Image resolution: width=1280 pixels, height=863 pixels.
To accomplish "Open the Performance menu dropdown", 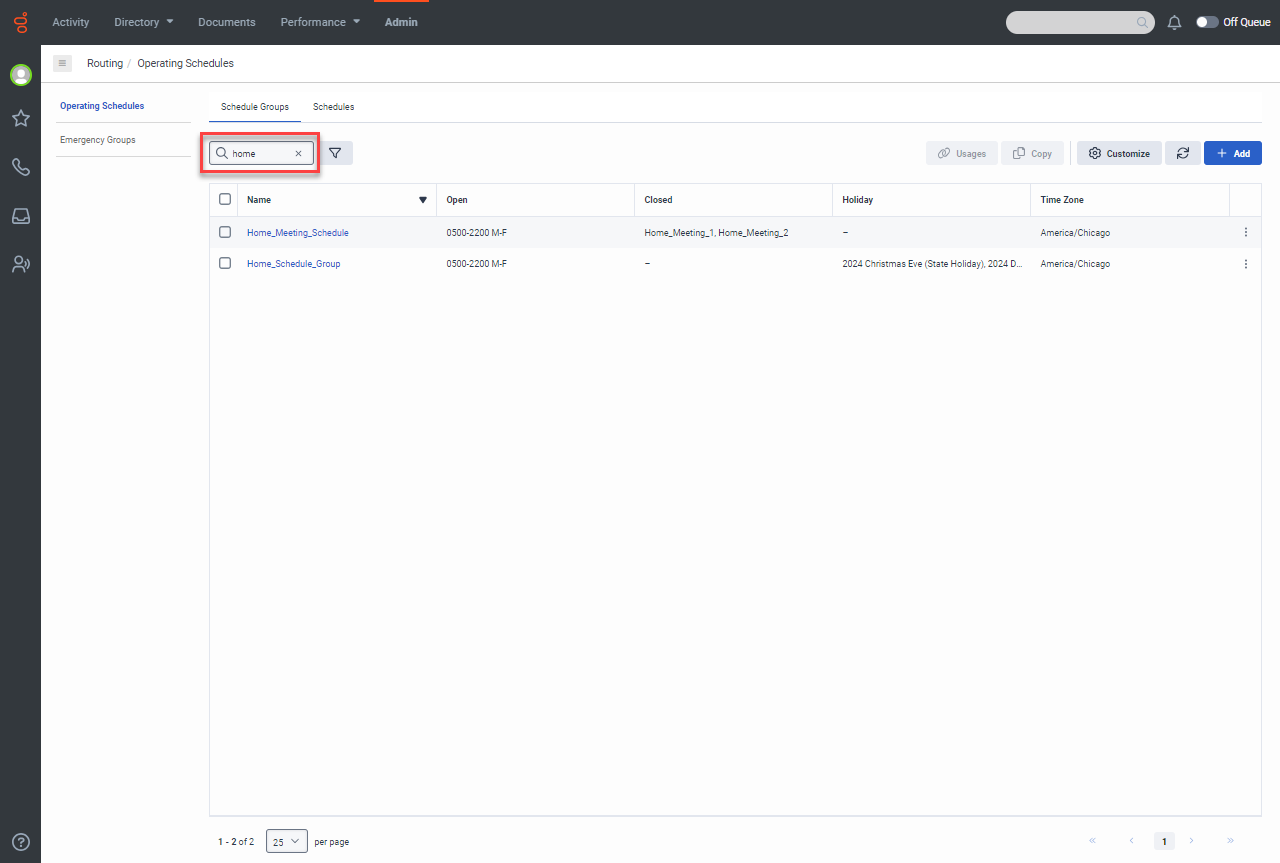I will coord(319,22).
